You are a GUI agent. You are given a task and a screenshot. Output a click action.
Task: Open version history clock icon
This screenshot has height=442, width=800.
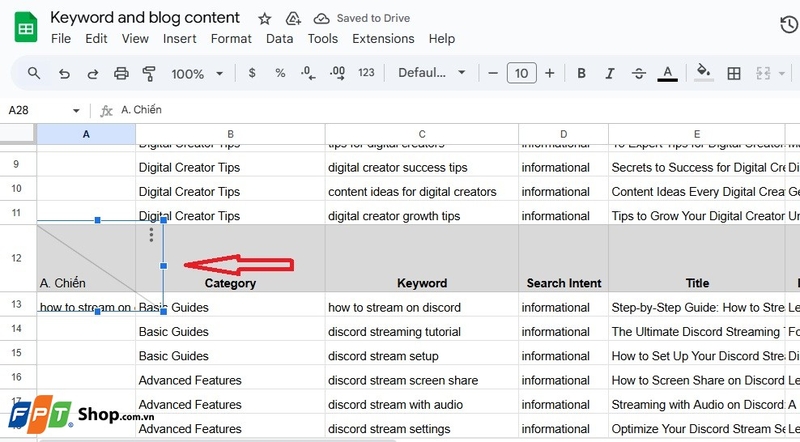(789, 24)
